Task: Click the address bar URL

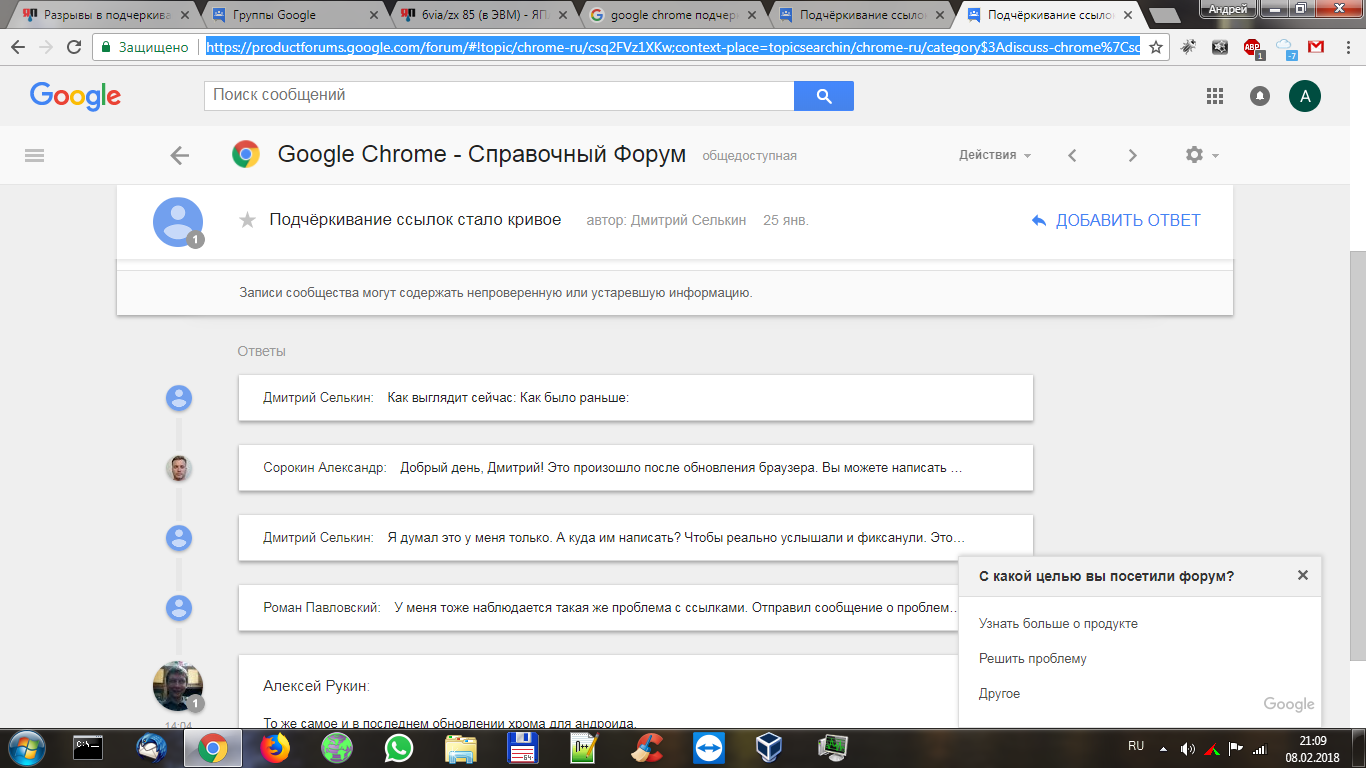Action: tap(672, 47)
